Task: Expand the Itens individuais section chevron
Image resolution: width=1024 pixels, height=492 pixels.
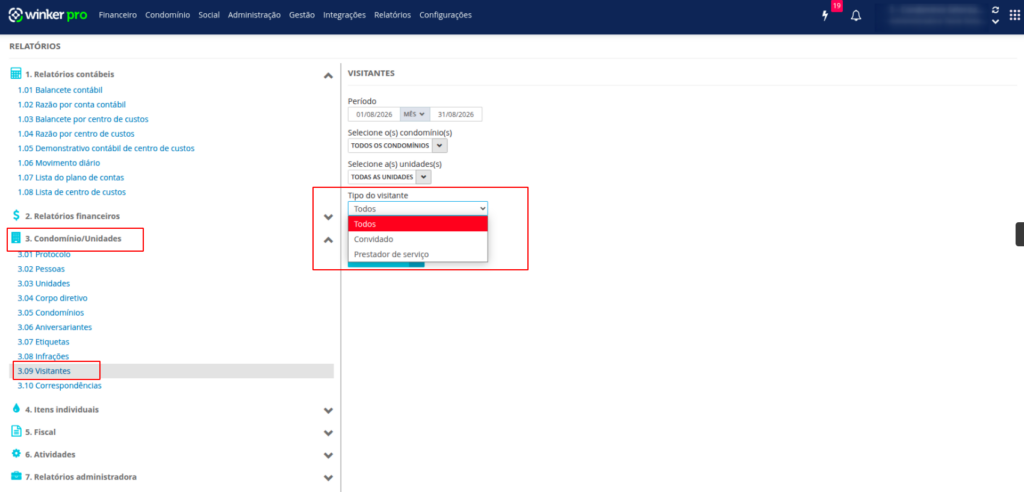Action: (x=328, y=410)
